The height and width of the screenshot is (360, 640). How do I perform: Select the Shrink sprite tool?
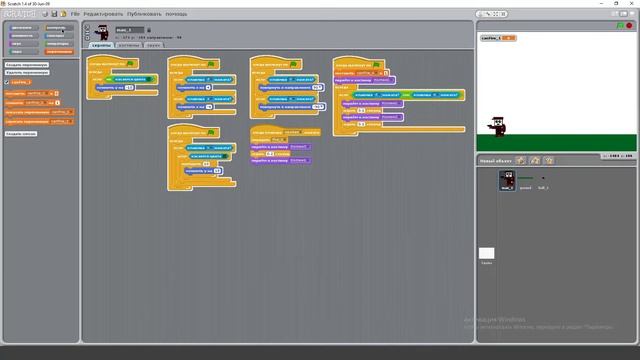[503, 14]
